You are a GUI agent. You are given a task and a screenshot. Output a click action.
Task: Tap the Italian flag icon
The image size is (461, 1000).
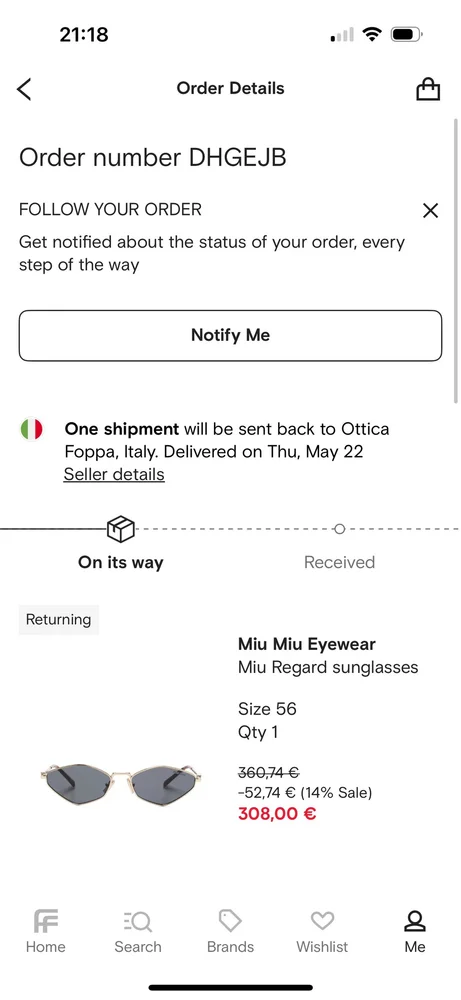click(x=31, y=429)
